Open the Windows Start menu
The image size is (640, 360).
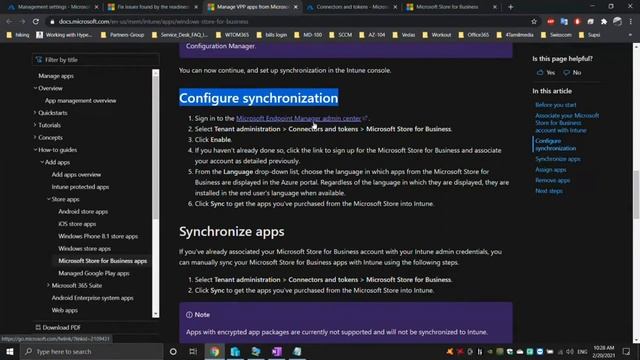click(9, 351)
